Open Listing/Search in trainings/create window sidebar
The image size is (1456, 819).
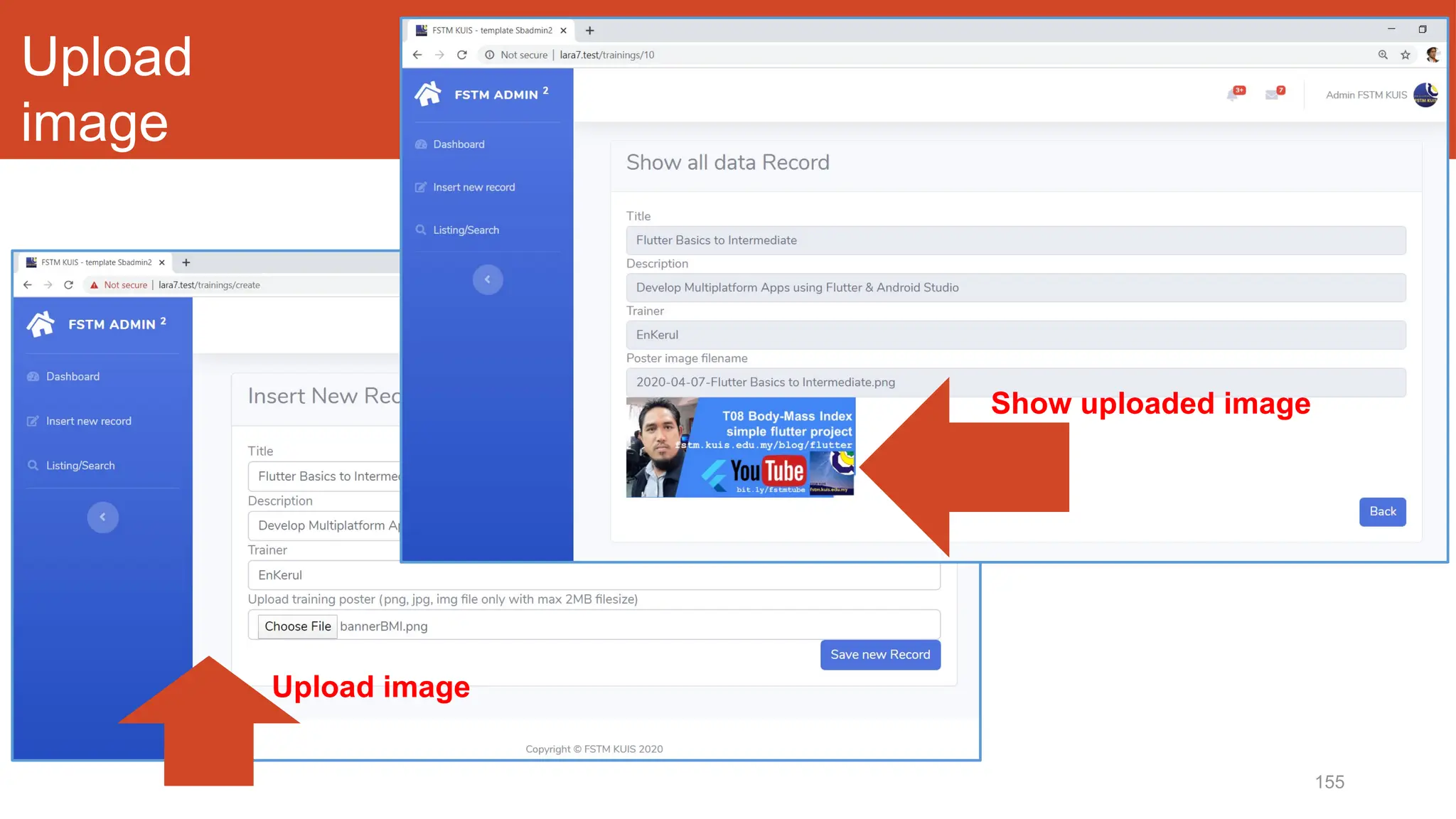[71, 466]
